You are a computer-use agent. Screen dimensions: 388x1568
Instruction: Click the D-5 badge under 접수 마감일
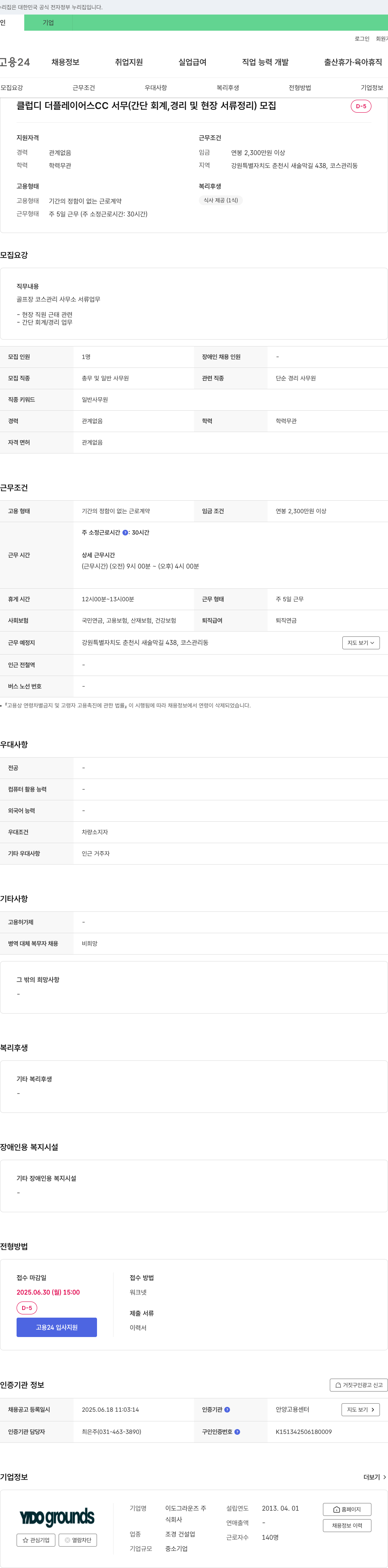click(x=27, y=1308)
